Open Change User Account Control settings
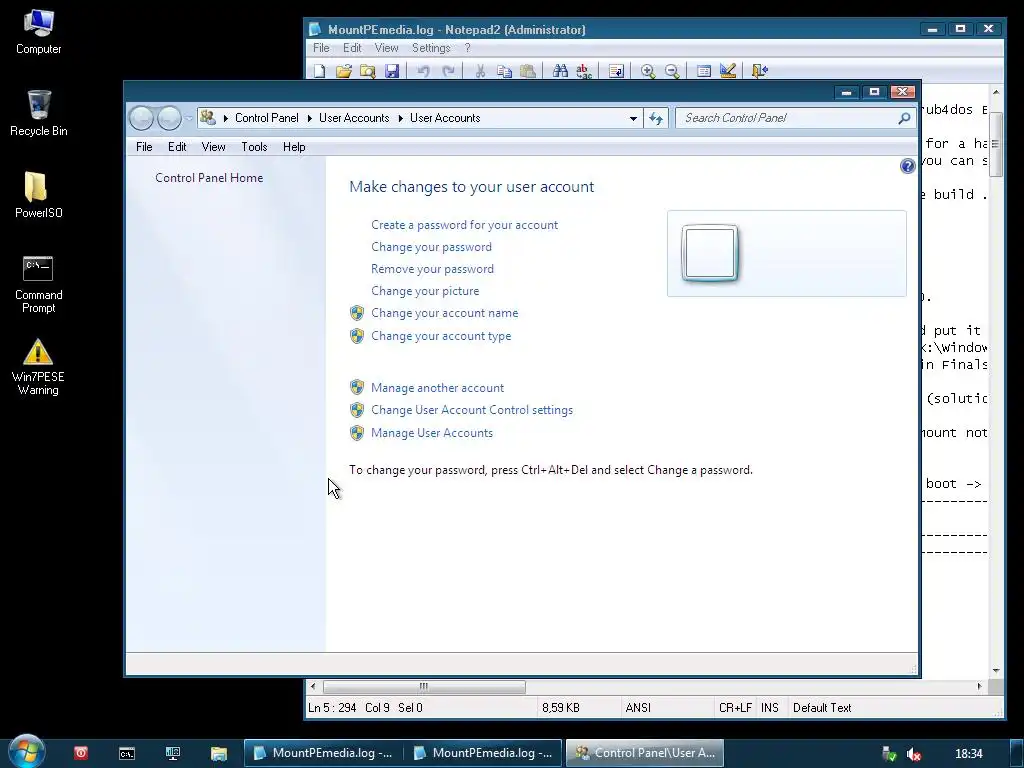Screen dimensions: 1024x768 click(x=472, y=410)
